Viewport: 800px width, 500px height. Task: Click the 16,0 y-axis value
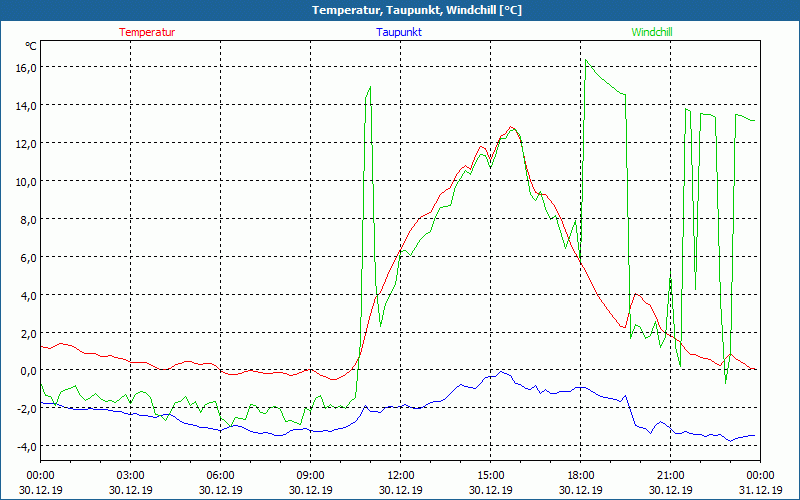(x=26, y=68)
